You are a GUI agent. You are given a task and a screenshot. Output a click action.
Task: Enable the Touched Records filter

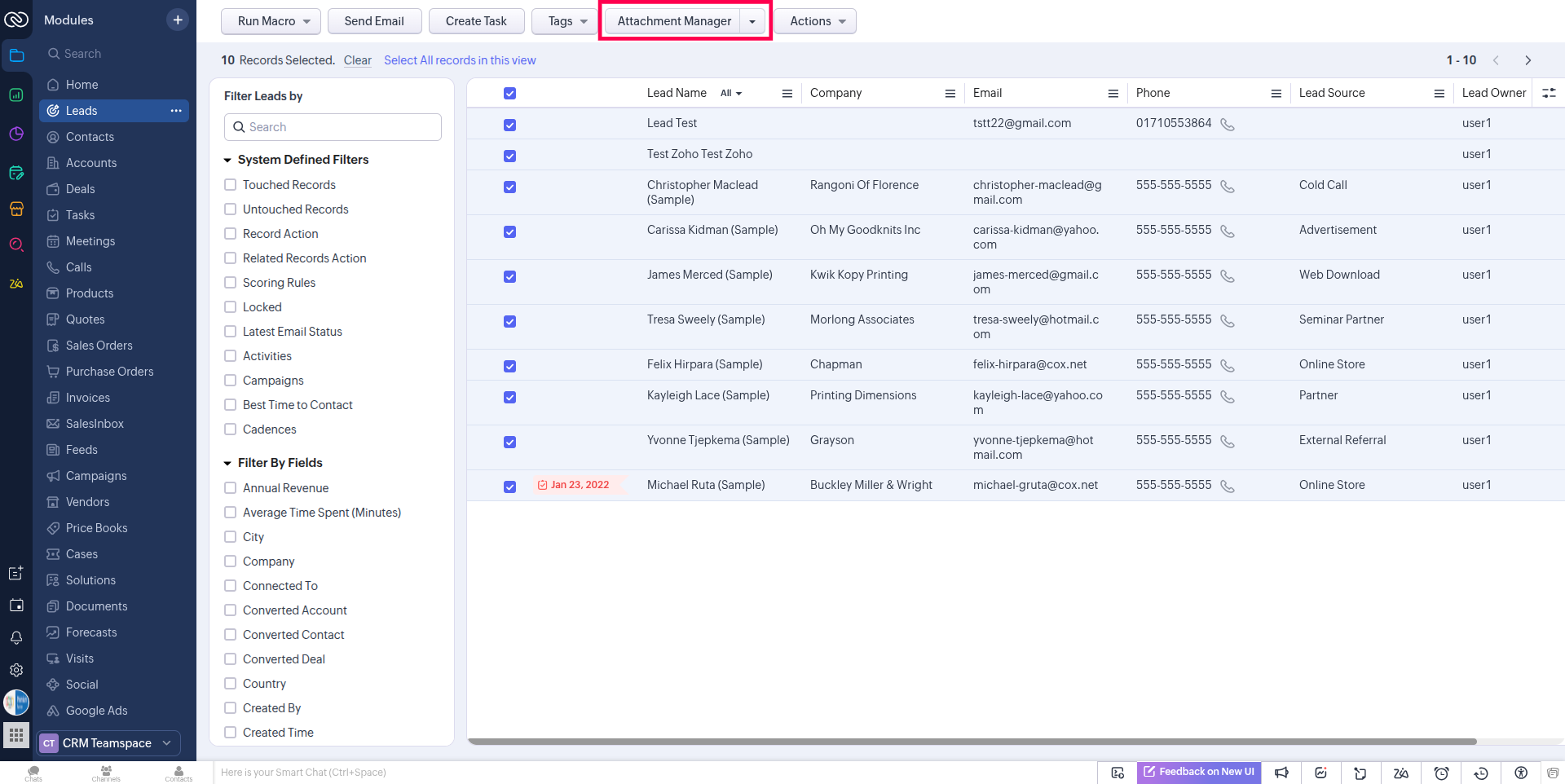(231, 185)
